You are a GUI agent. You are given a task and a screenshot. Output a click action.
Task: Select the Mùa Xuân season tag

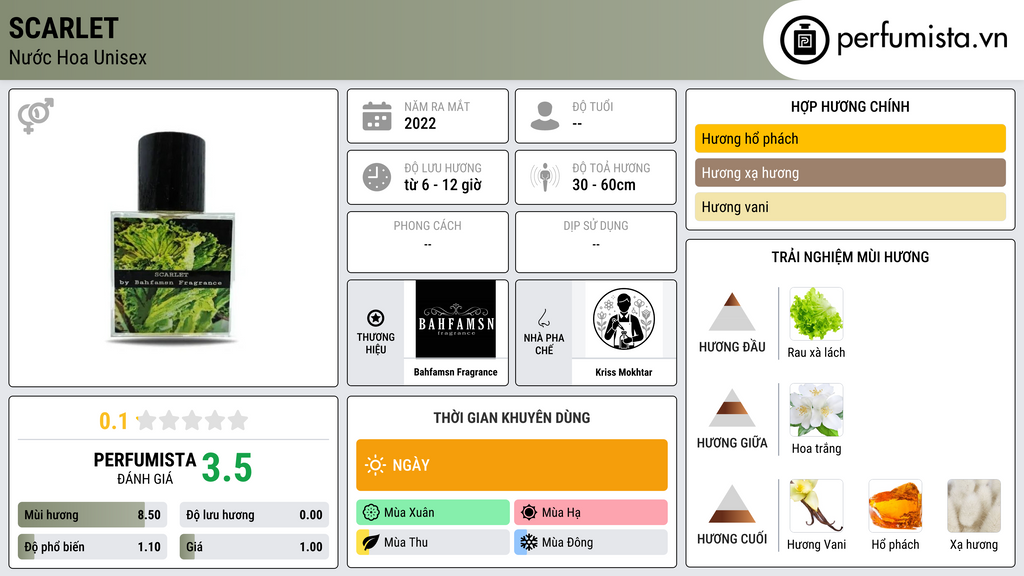tap(432, 513)
